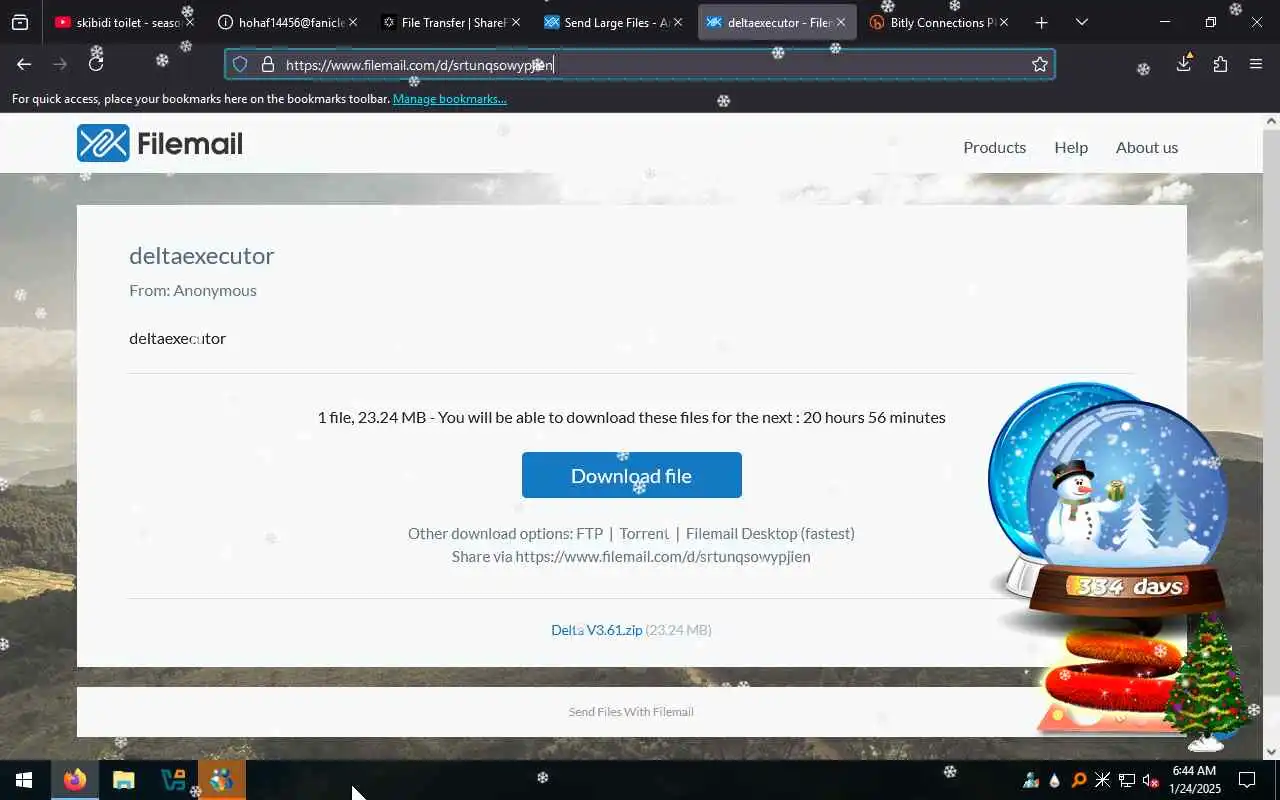Click the snowflake tray icon
The image size is (1280, 800).
point(1102,780)
